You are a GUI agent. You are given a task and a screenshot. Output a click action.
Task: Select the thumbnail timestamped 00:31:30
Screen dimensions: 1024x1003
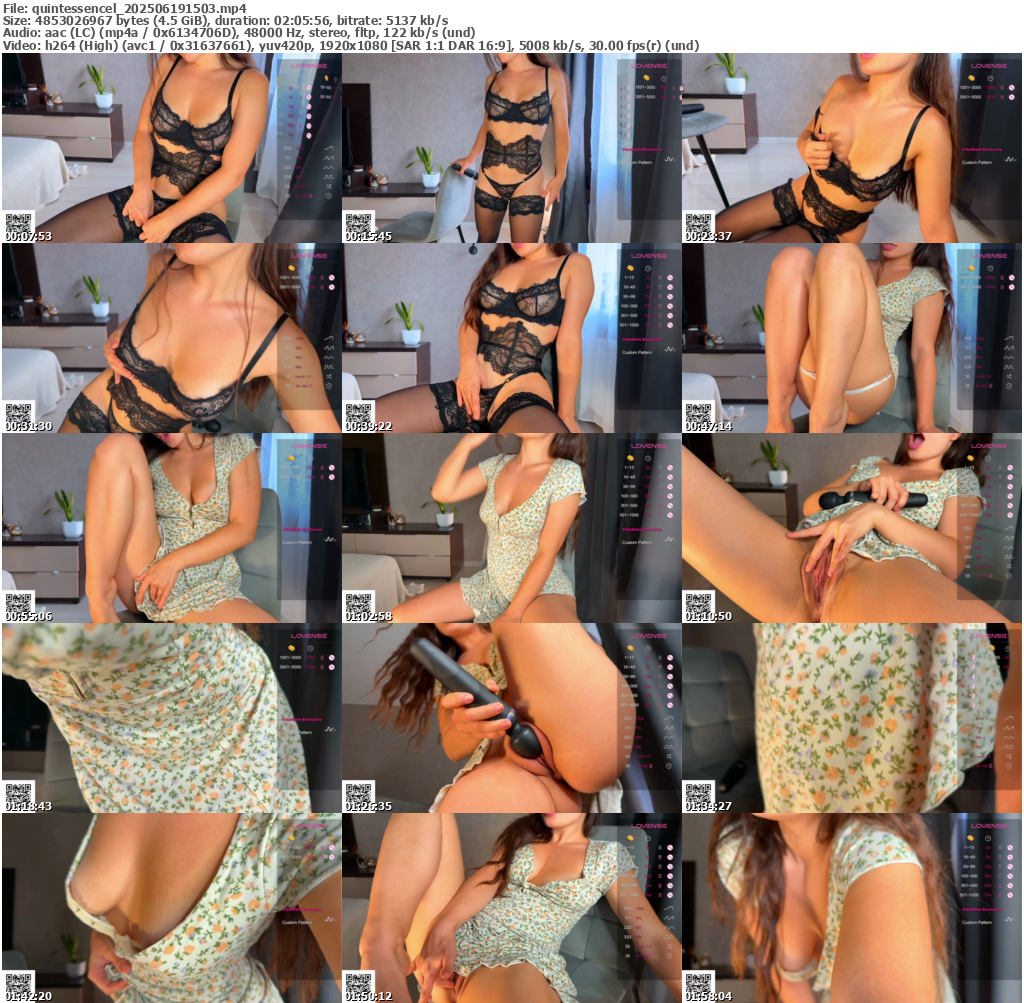point(171,338)
